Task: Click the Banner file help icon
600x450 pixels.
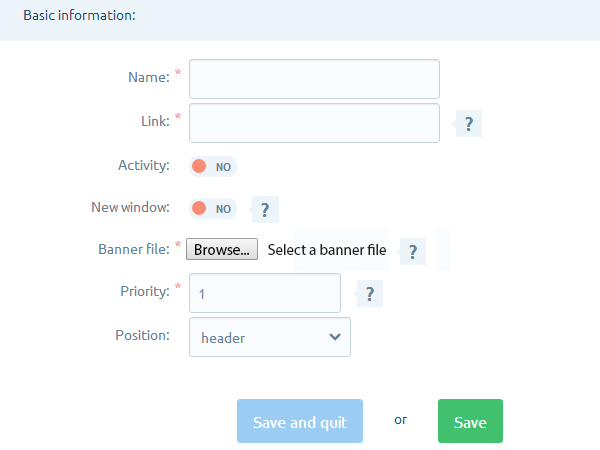Action: [x=412, y=251]
